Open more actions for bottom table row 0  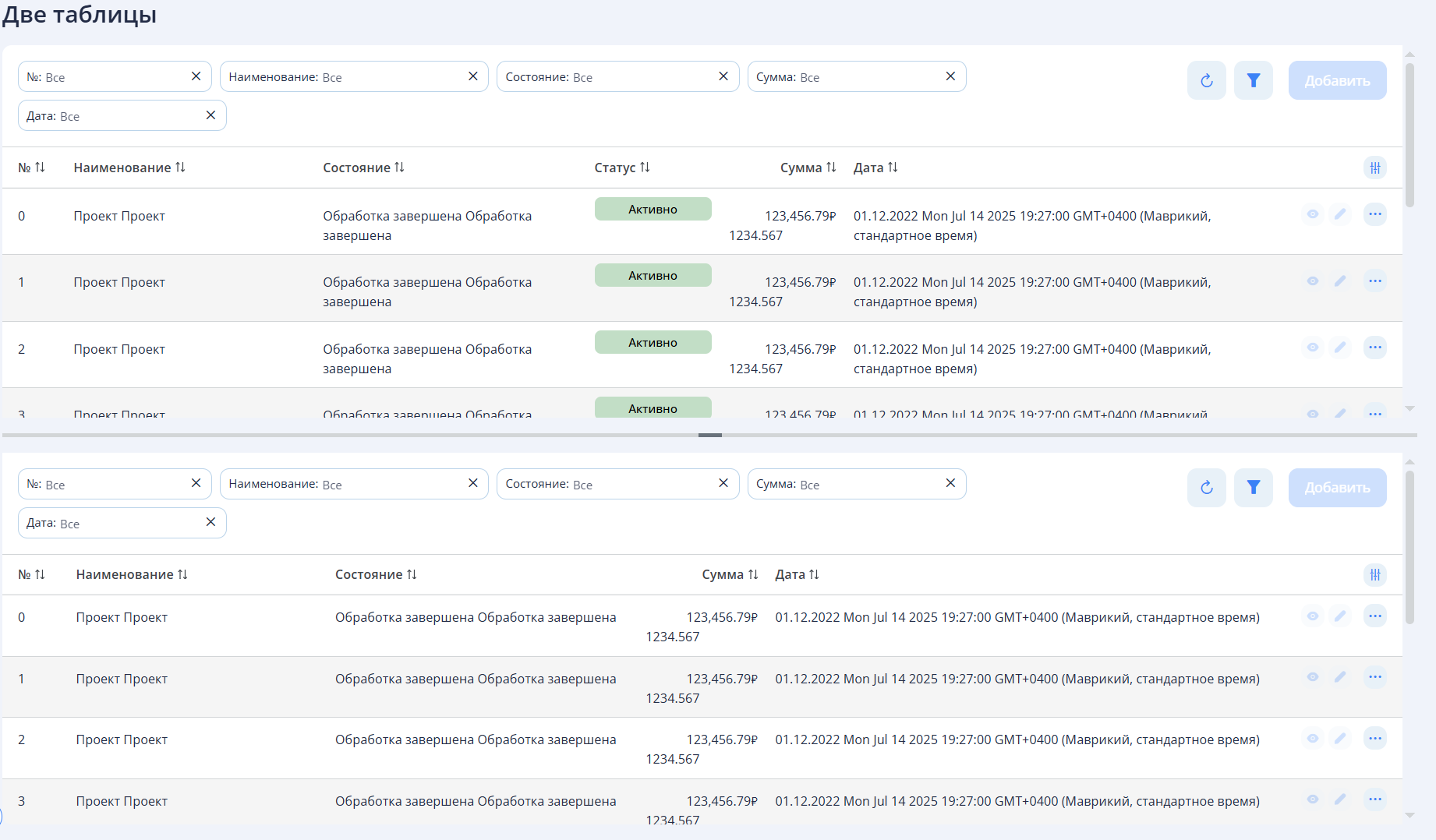1374,616
